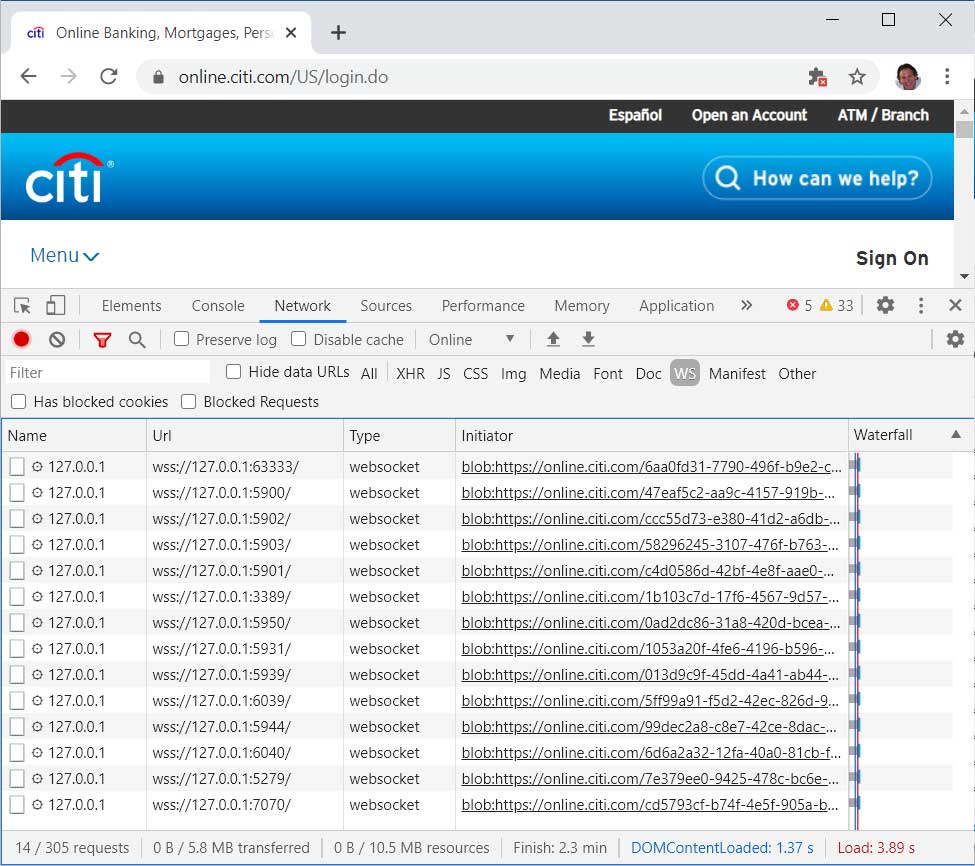Open the extensions puzzle icon
The height and width of the screenshot is (866, 975).
click(817, 77)
